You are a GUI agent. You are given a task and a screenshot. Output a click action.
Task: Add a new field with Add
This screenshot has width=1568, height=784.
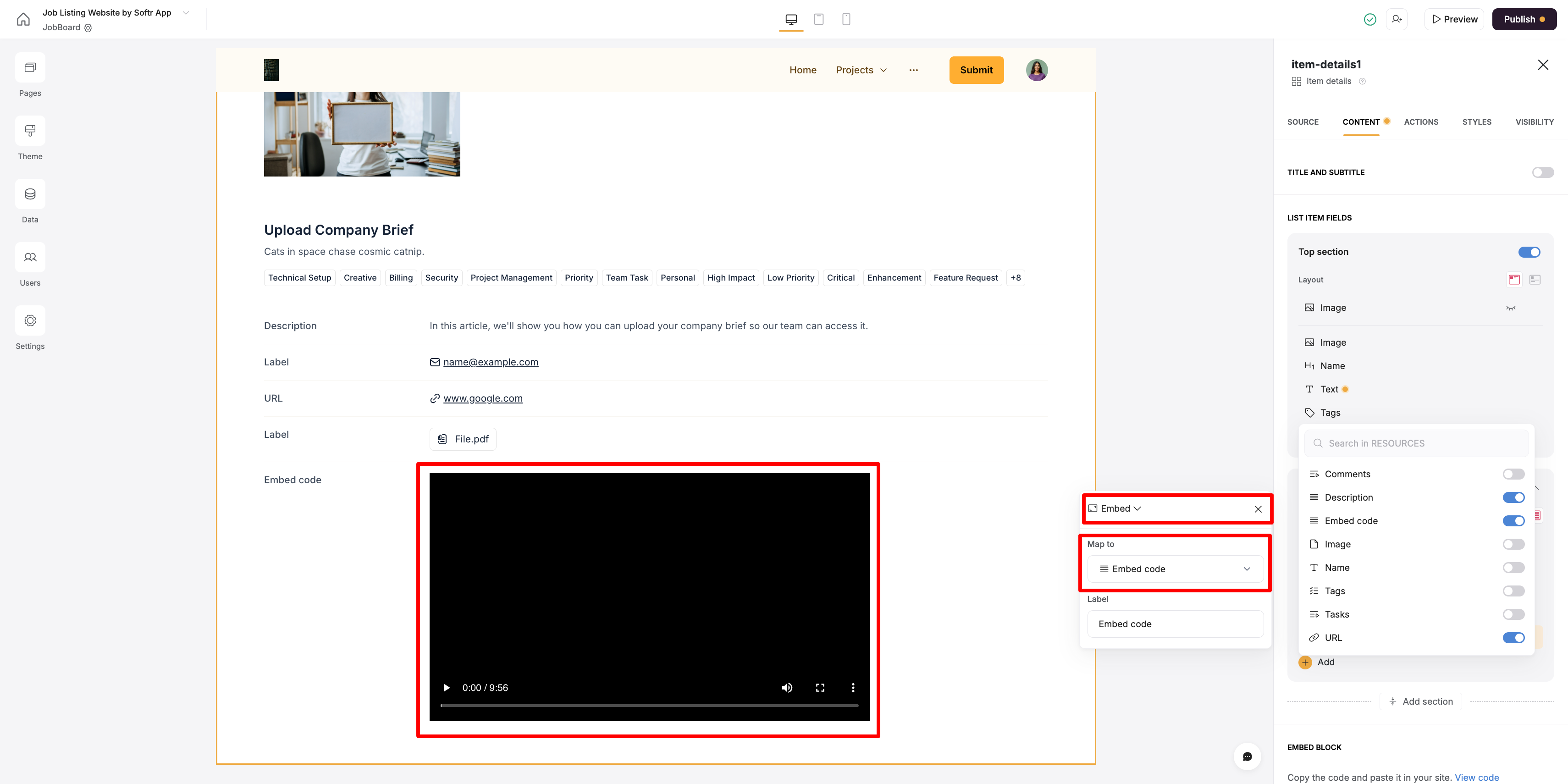tap(1317, 662)
